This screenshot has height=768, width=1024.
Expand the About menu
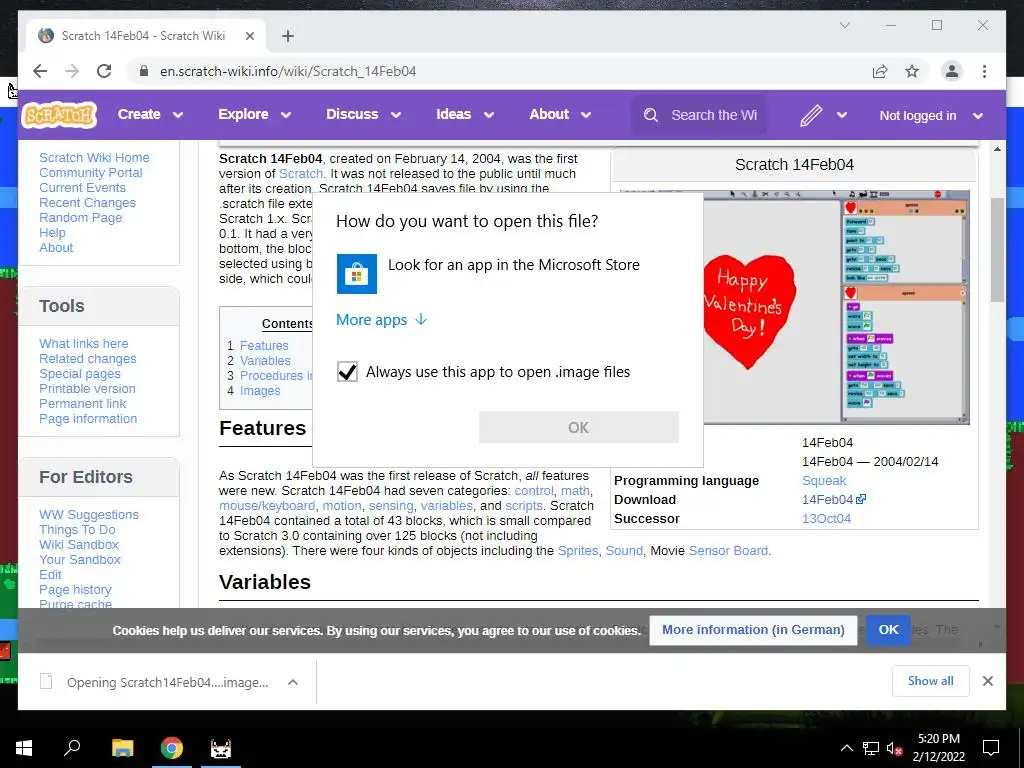click(560, 114)
